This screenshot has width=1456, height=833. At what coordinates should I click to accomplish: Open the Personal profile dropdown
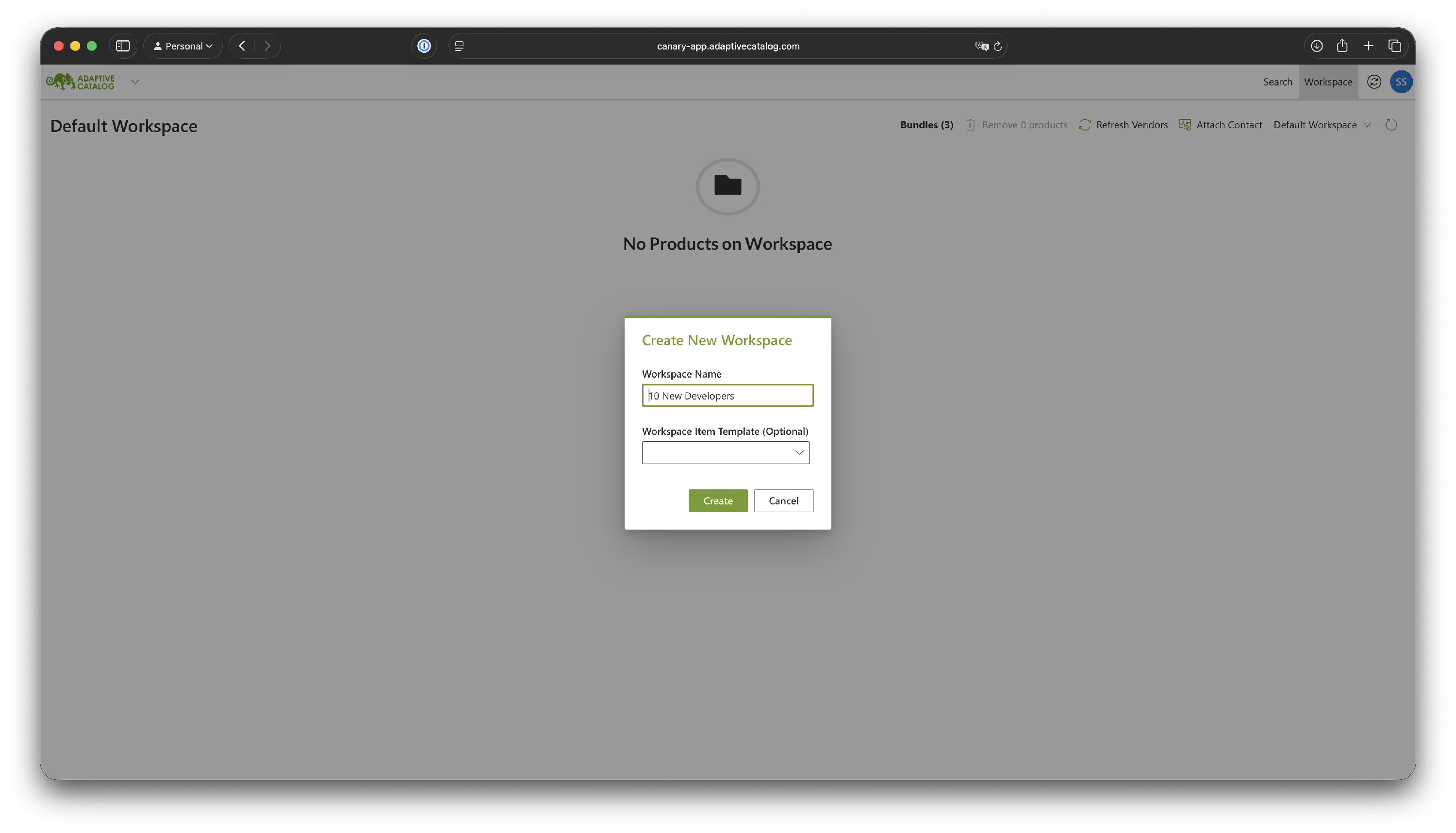click(x=183, y=46)
